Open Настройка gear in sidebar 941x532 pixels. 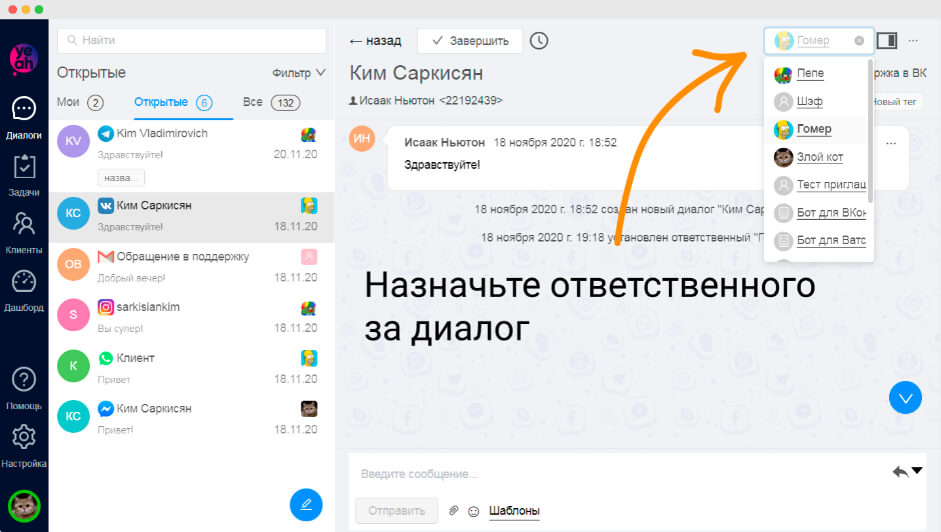pos(23,446)
